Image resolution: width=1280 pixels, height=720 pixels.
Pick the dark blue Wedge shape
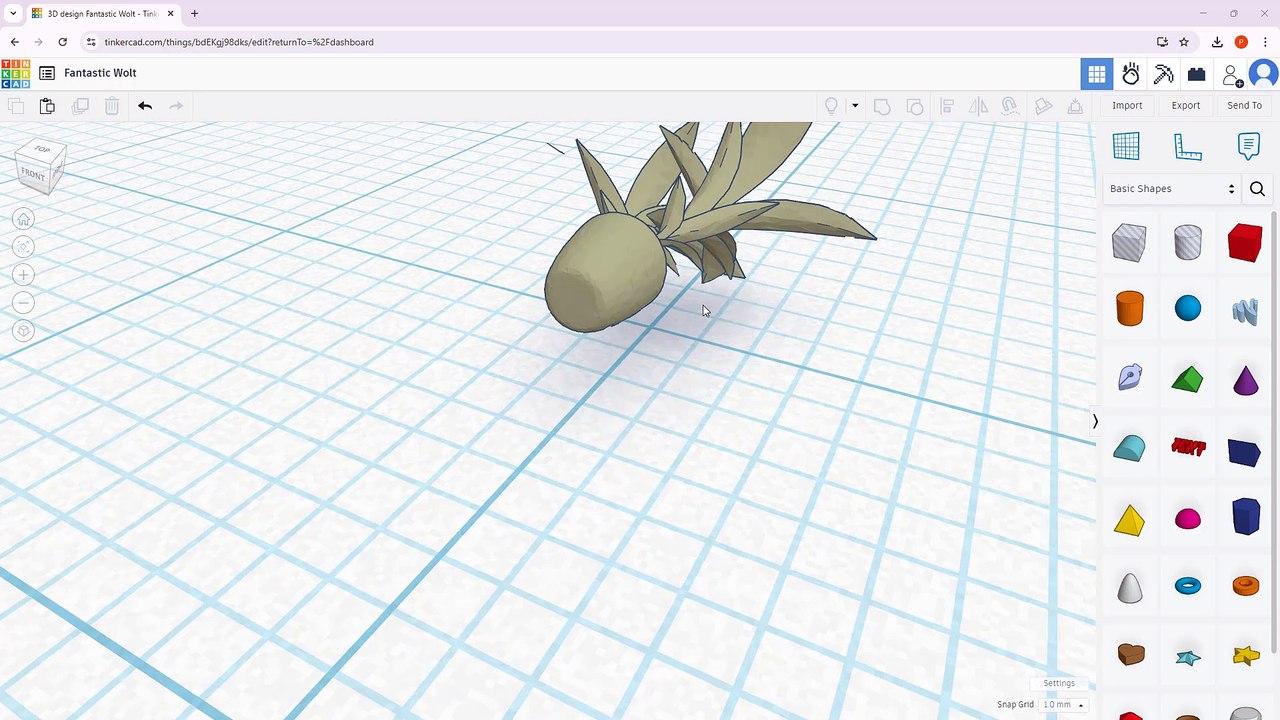coord(1244,452)
